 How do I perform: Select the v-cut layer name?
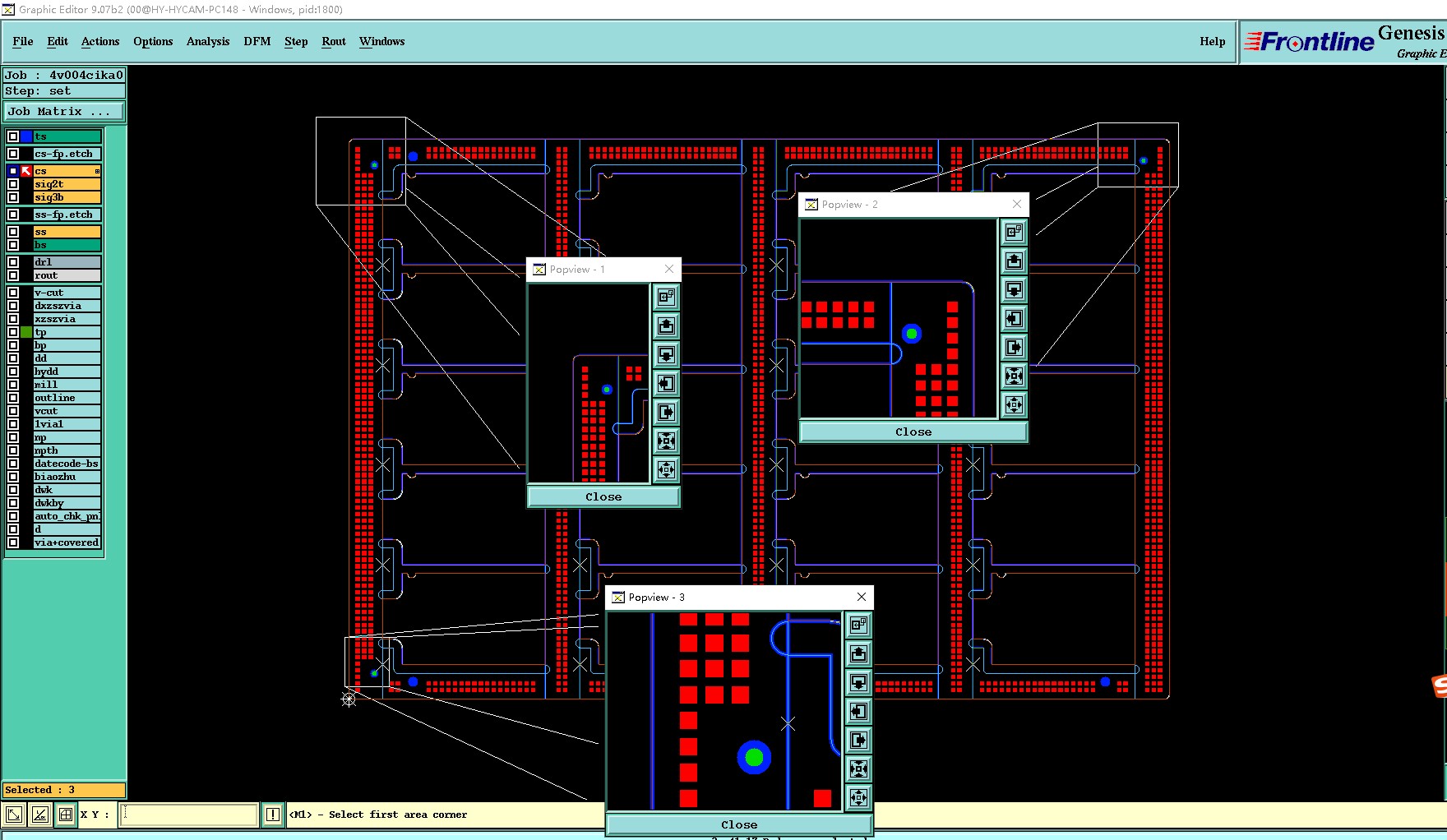(67, 293)
